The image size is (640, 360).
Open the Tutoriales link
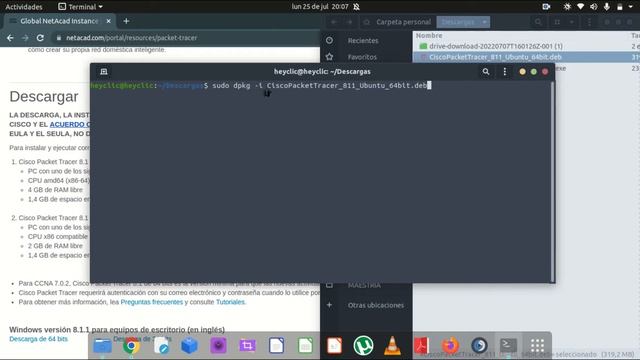pos(230,302)
